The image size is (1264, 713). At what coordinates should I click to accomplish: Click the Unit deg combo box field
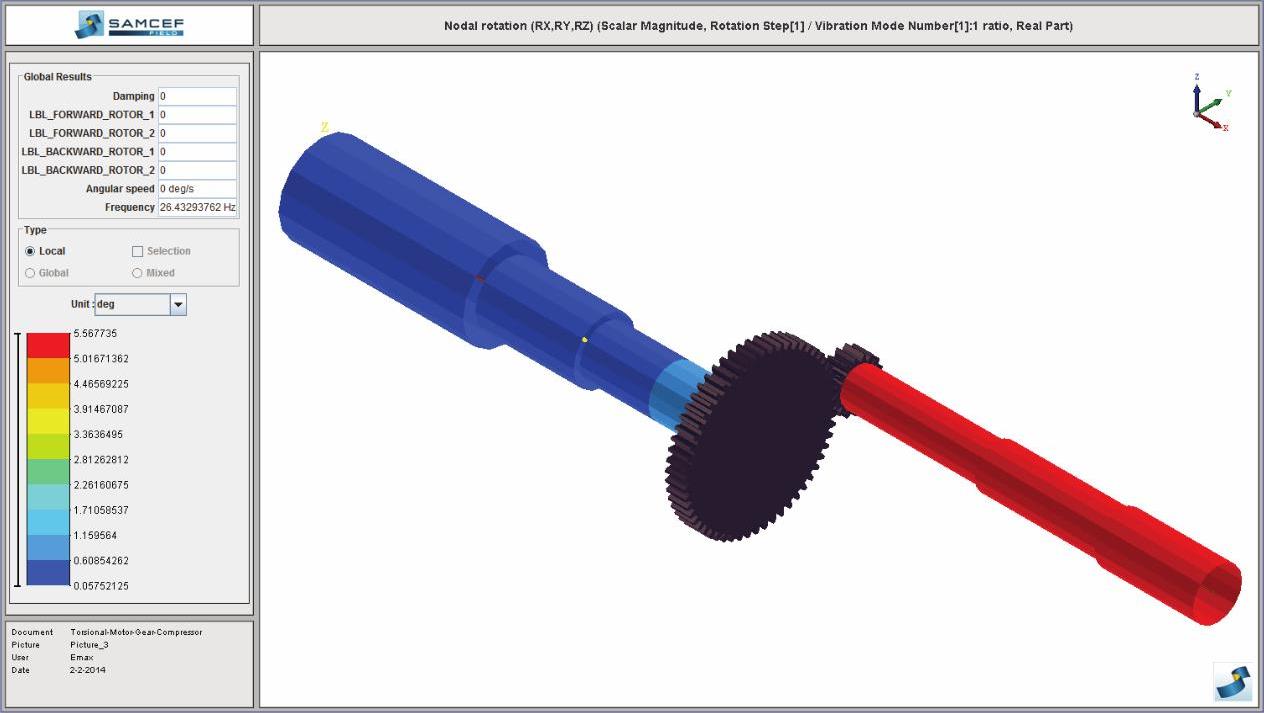pos(132,305)
